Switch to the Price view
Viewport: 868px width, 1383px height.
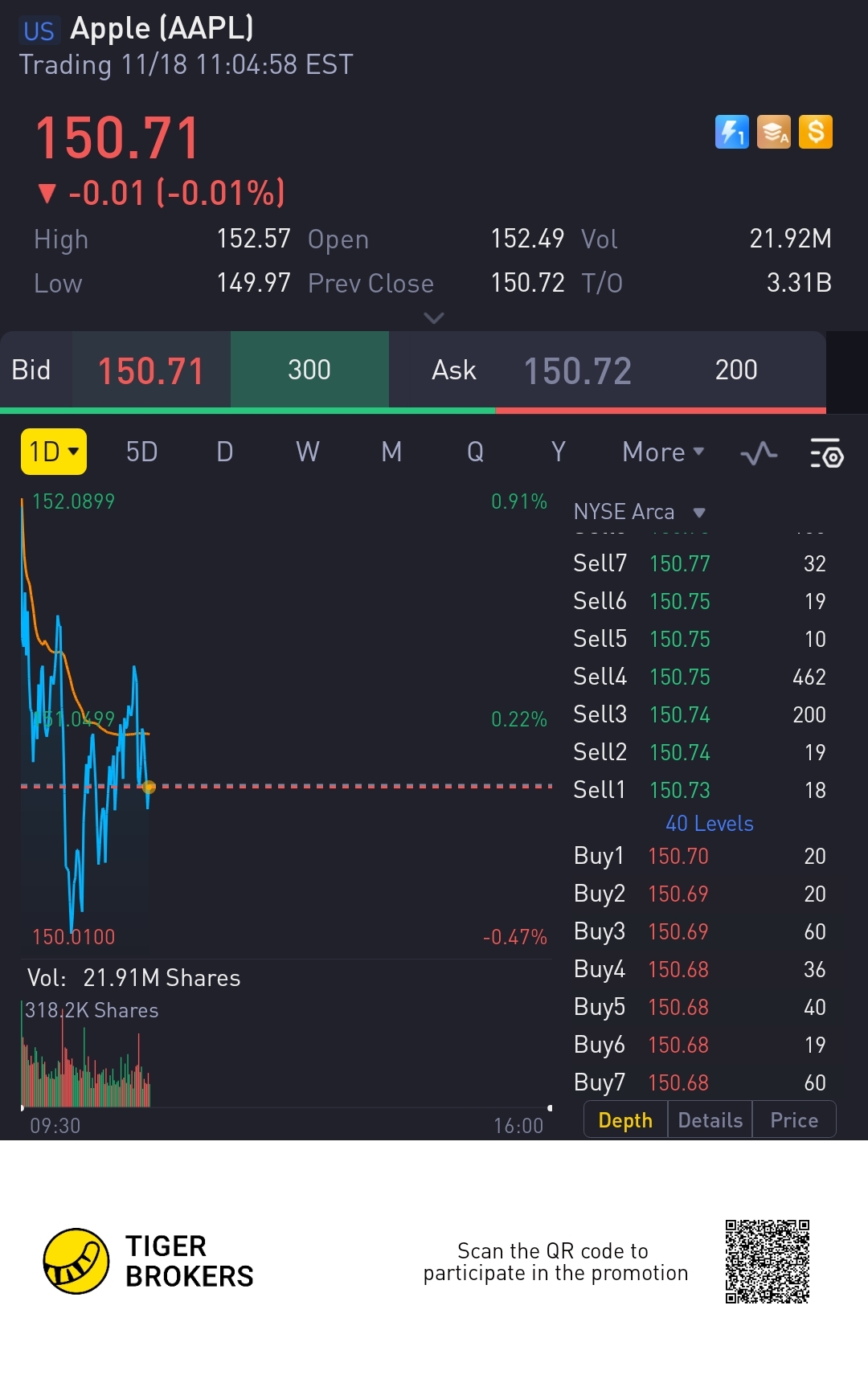pos(794,1120)
